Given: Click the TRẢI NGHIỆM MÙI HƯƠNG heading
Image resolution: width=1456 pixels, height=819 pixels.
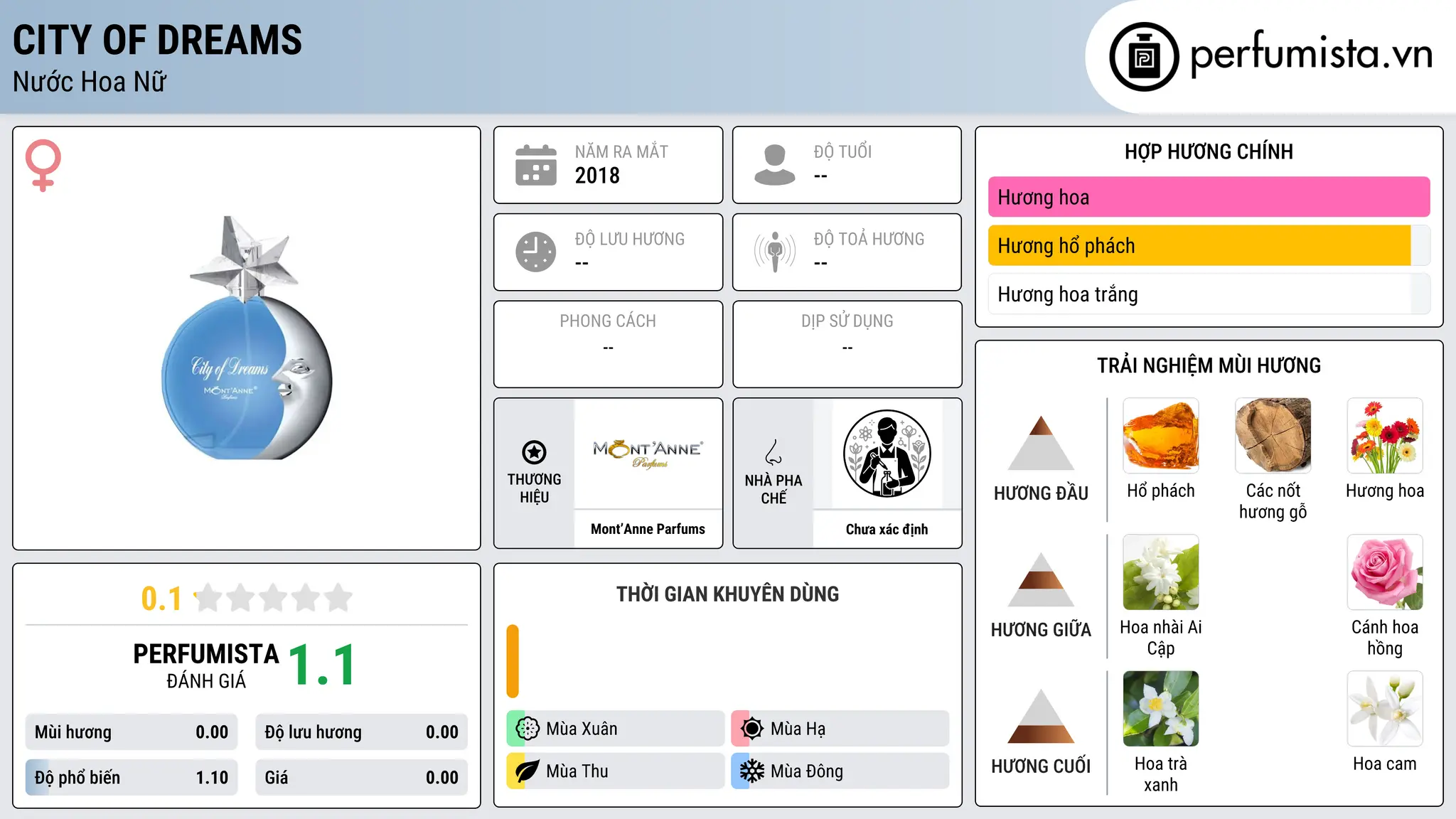Looking at the screenshot, I should pos(1209,365).
